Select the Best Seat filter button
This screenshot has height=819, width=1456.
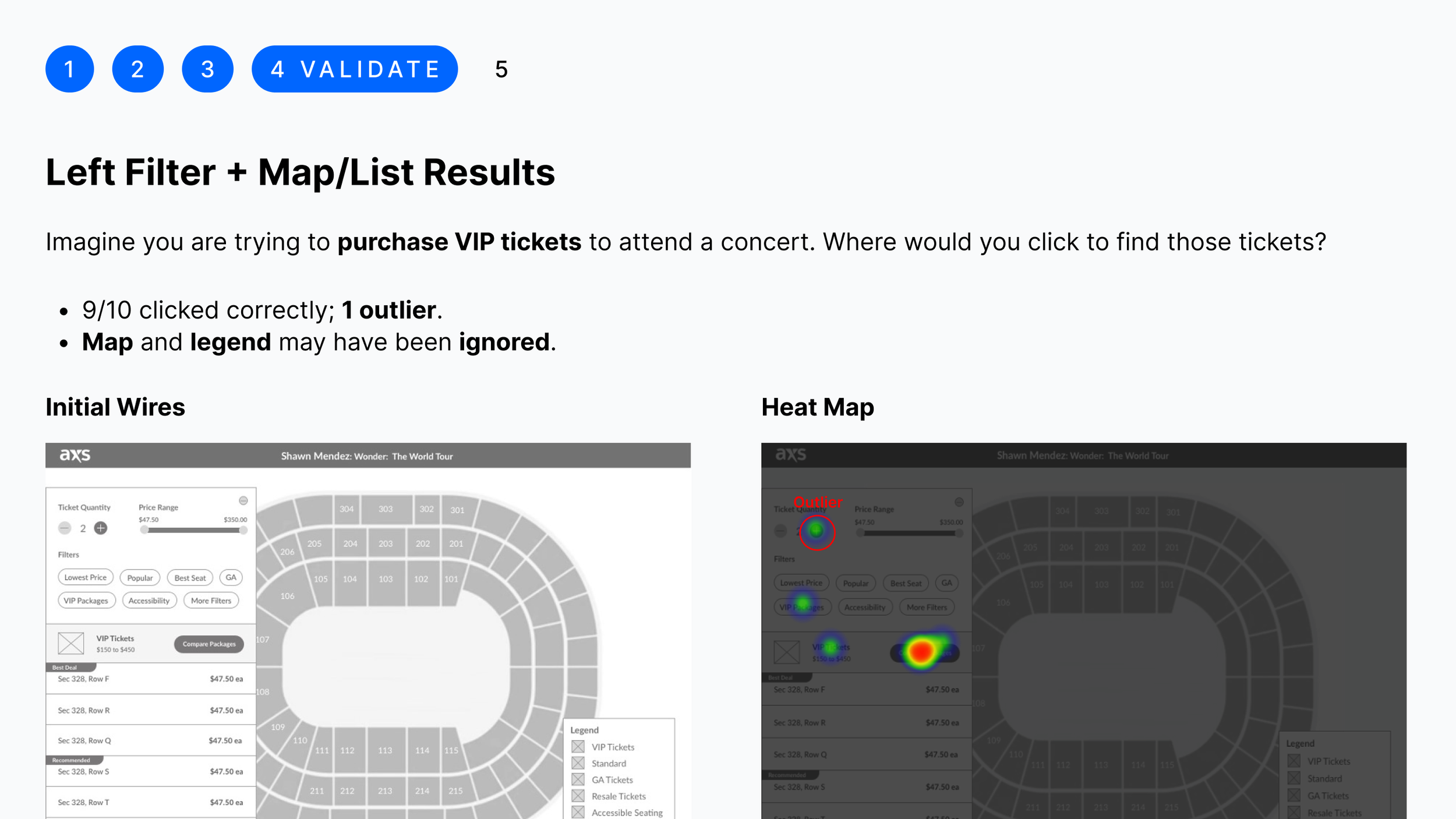(x=190, y=577)
